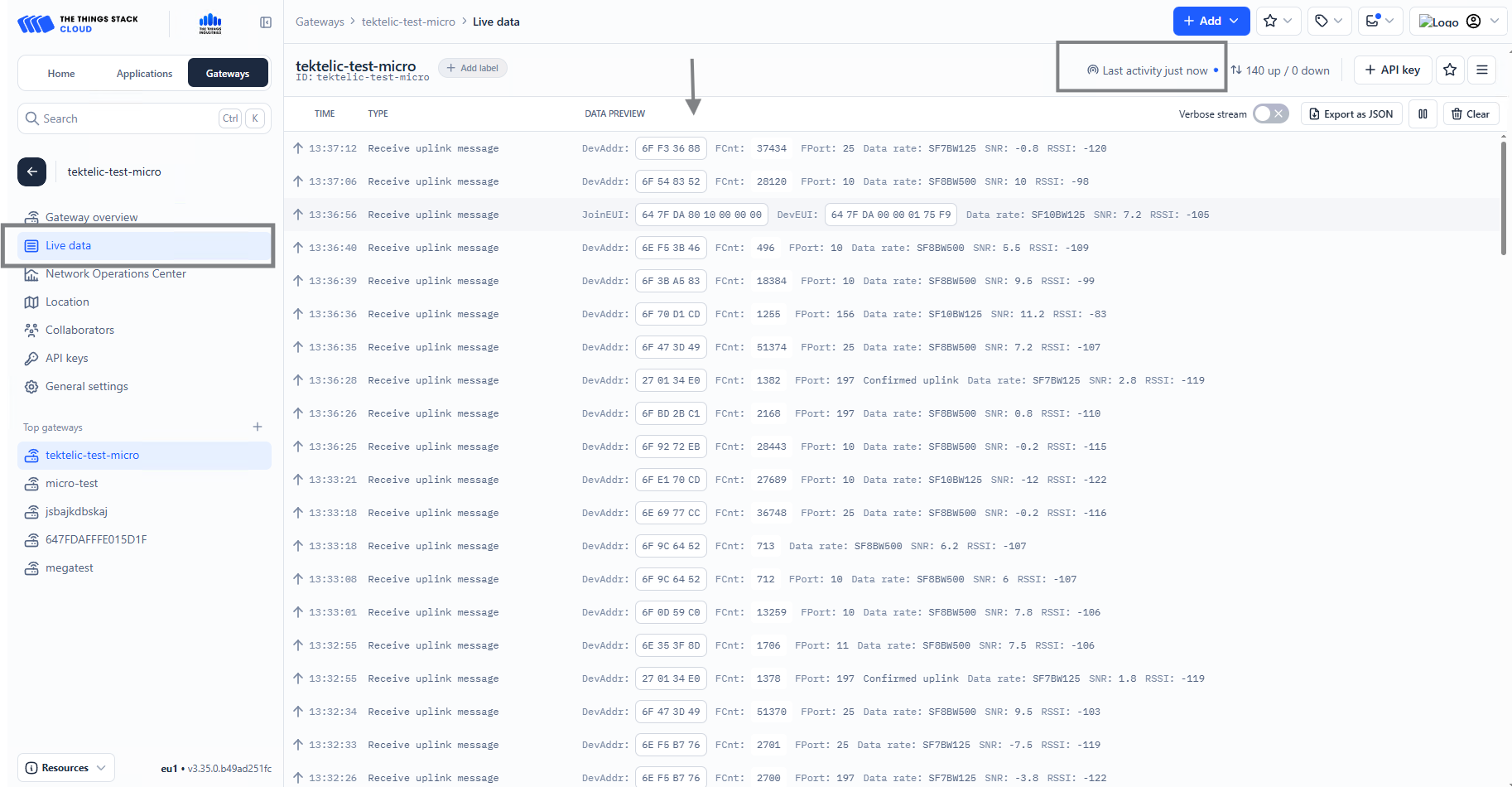
Task: Select the Network Operations Center sidebar icon
Action: 31,273
